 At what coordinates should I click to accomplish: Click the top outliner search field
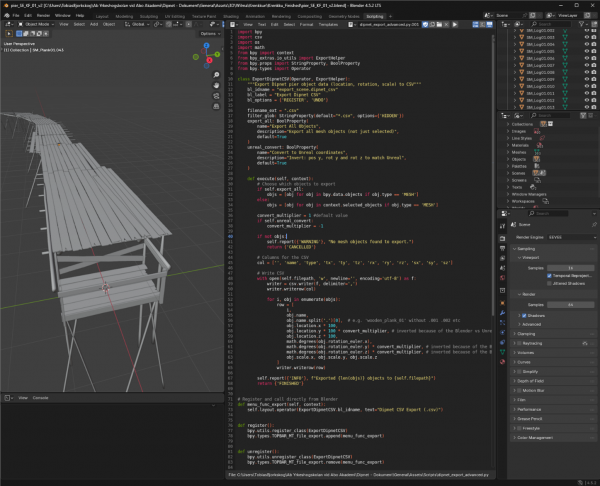(549, 24)
